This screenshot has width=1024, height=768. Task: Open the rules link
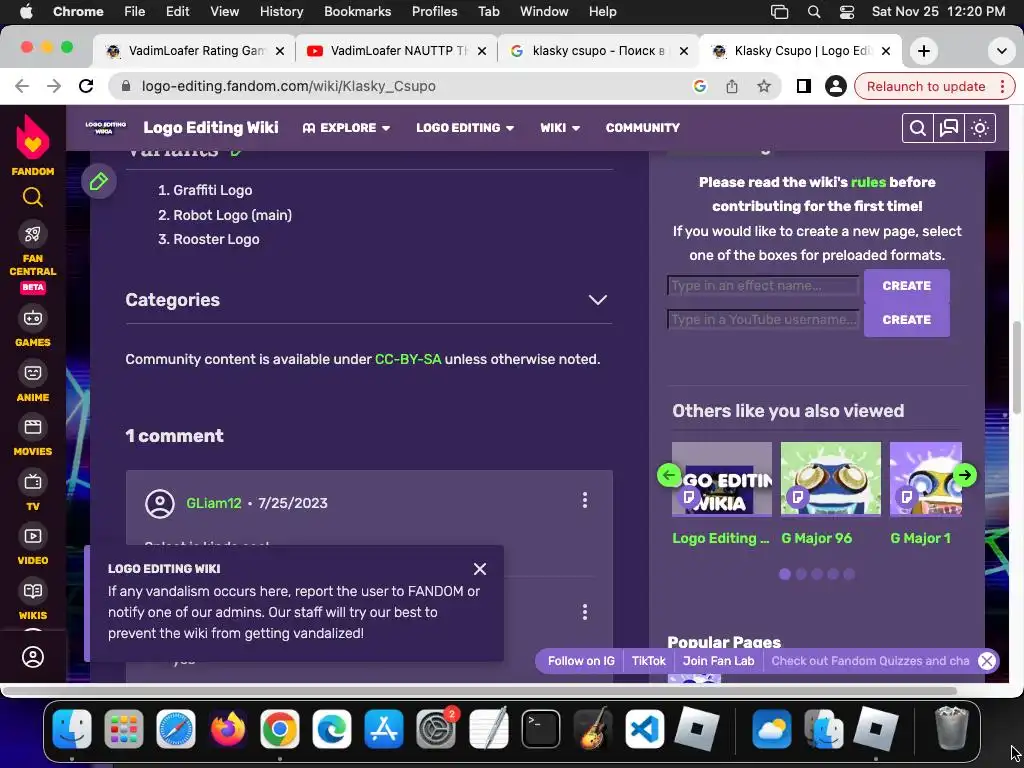click(868, 182)
